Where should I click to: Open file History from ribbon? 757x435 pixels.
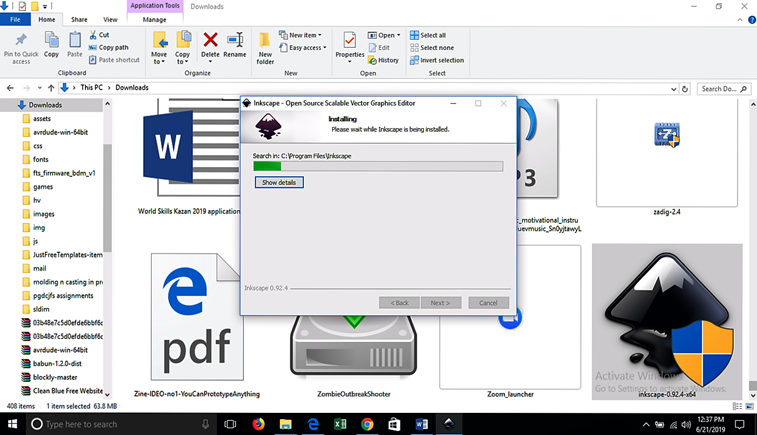[384, 60]
